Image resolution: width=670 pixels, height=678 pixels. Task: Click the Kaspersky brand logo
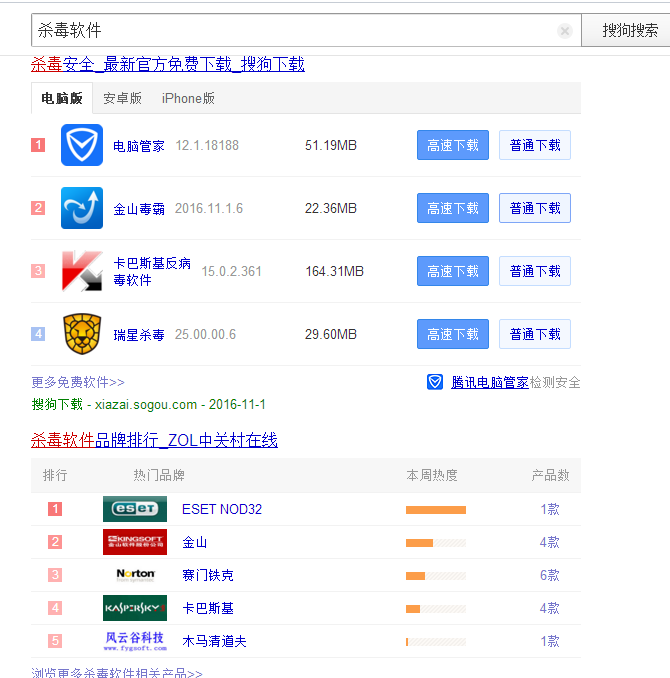135,608
